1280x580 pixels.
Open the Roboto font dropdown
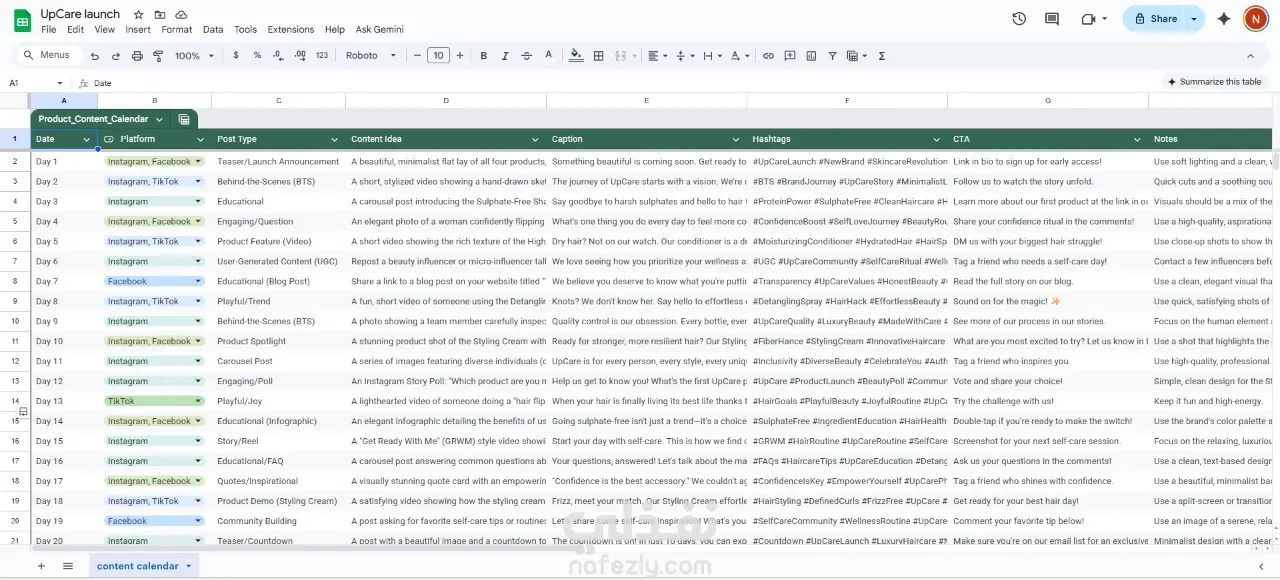(371, 56)
